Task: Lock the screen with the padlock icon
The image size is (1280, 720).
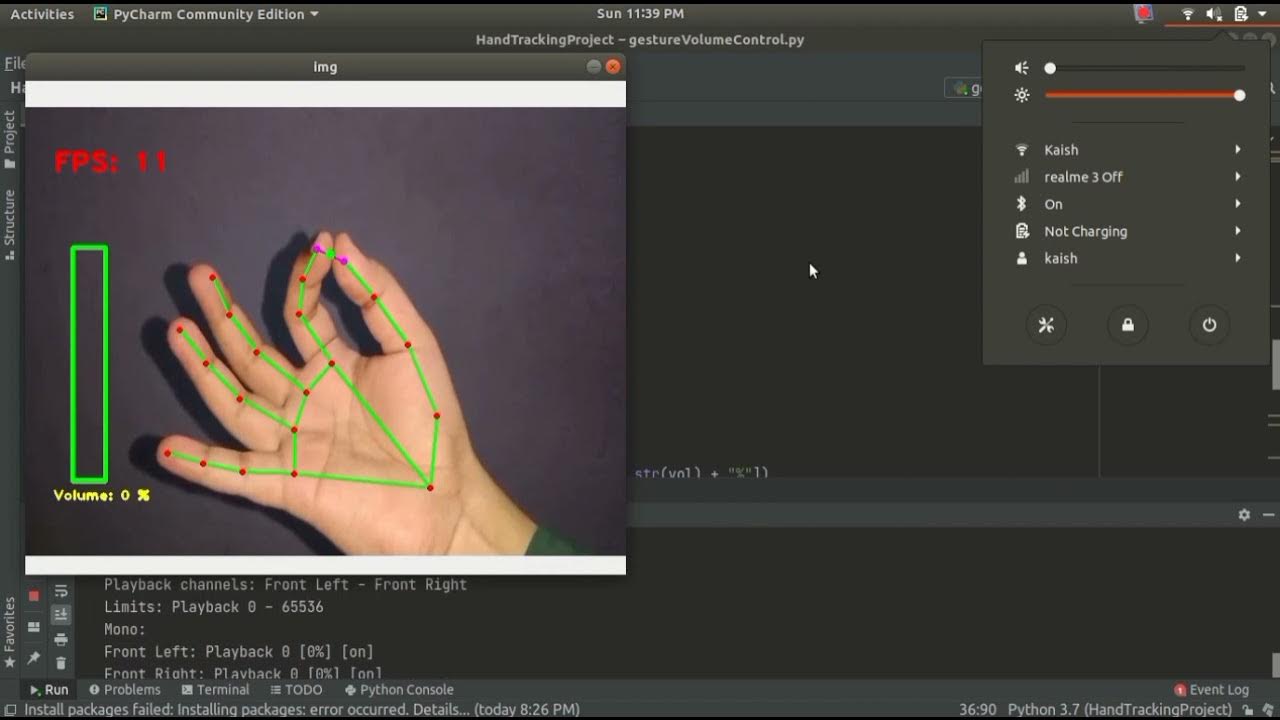Action: click(x=1128, y=325)
